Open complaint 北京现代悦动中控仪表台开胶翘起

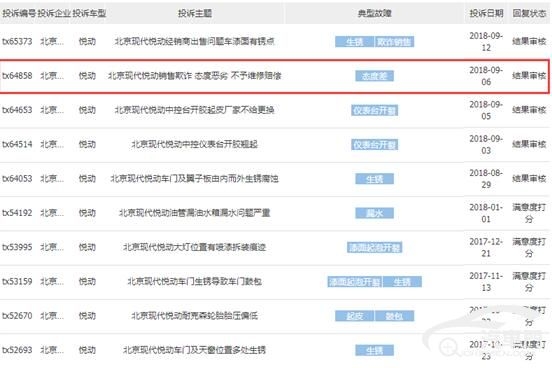coord(195,144)
